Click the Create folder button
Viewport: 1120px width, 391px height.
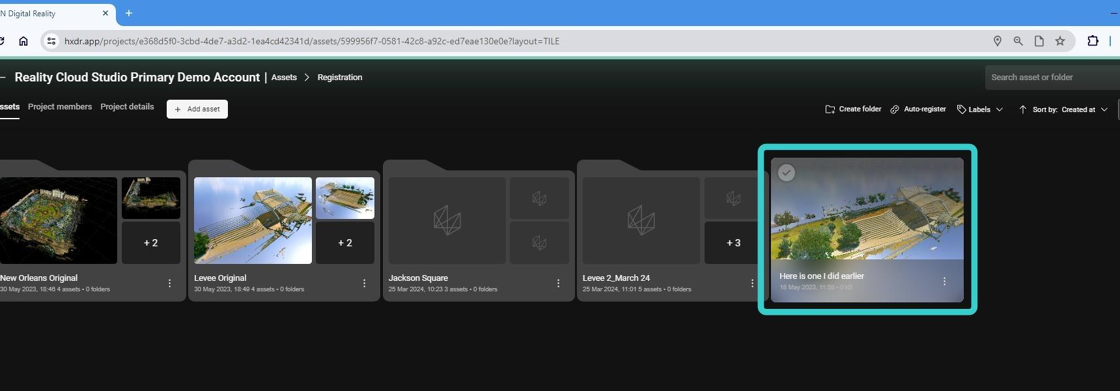[x=853, y=109]
